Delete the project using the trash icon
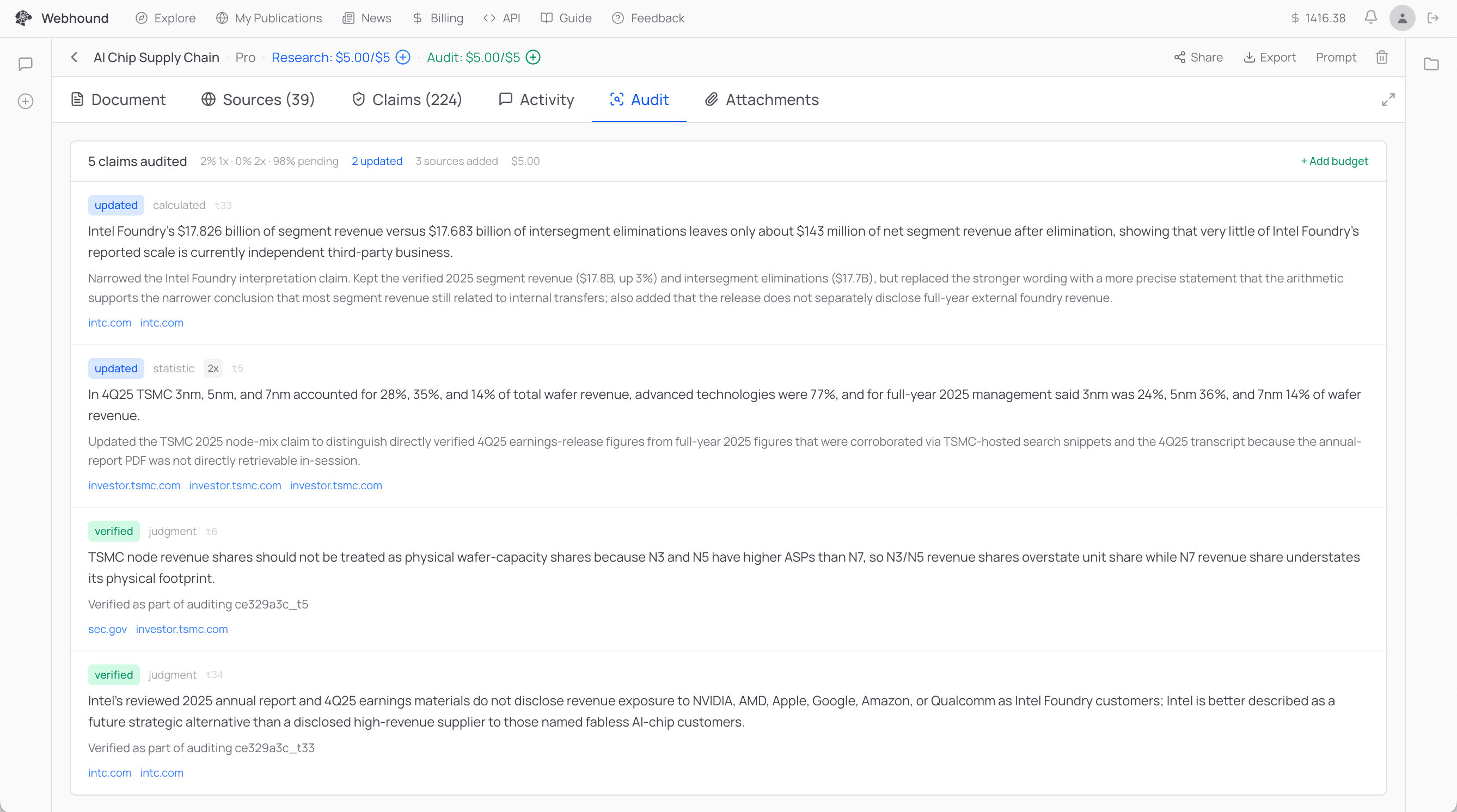Viewport: 1457px width, 812px height. (x=1381, y=57)
